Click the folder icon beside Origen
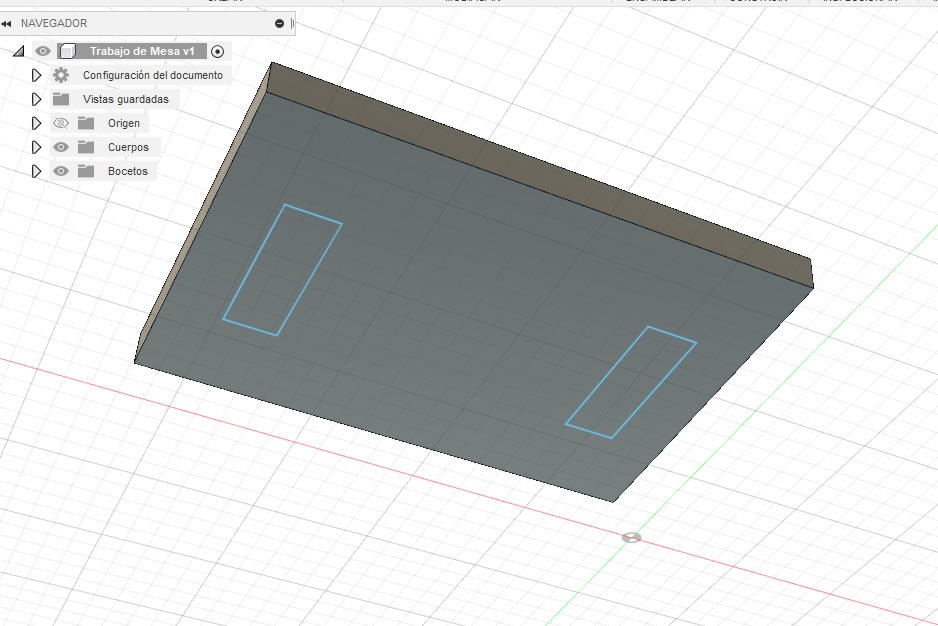 tap(86, 123)
